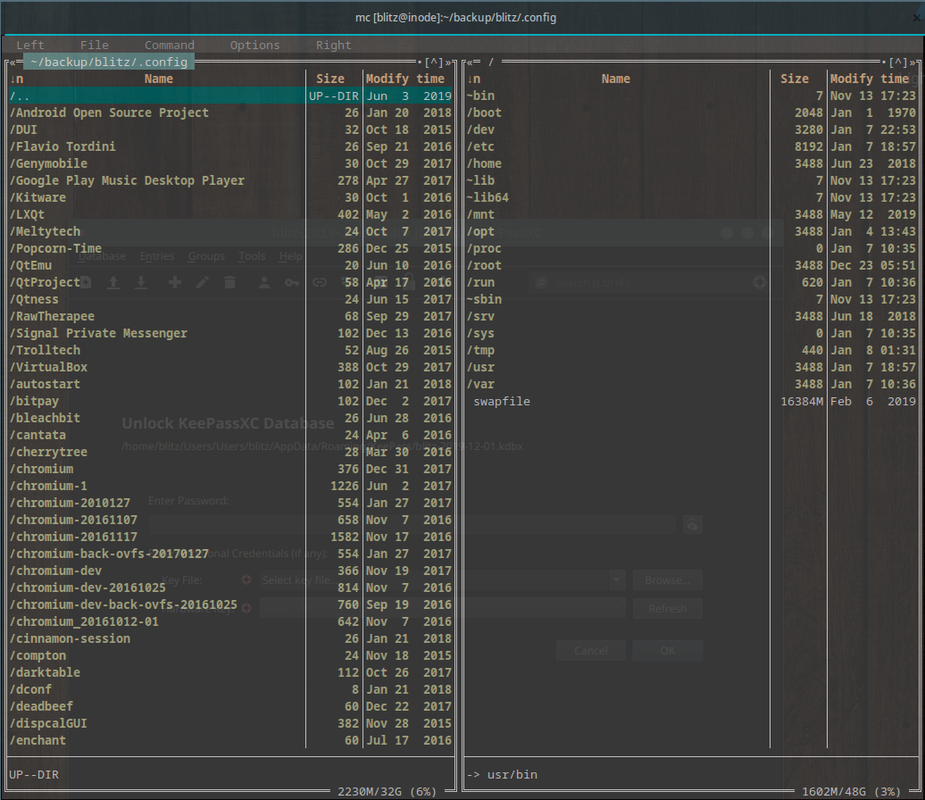Select the /bleachbit directory

(x=231, y=418)
